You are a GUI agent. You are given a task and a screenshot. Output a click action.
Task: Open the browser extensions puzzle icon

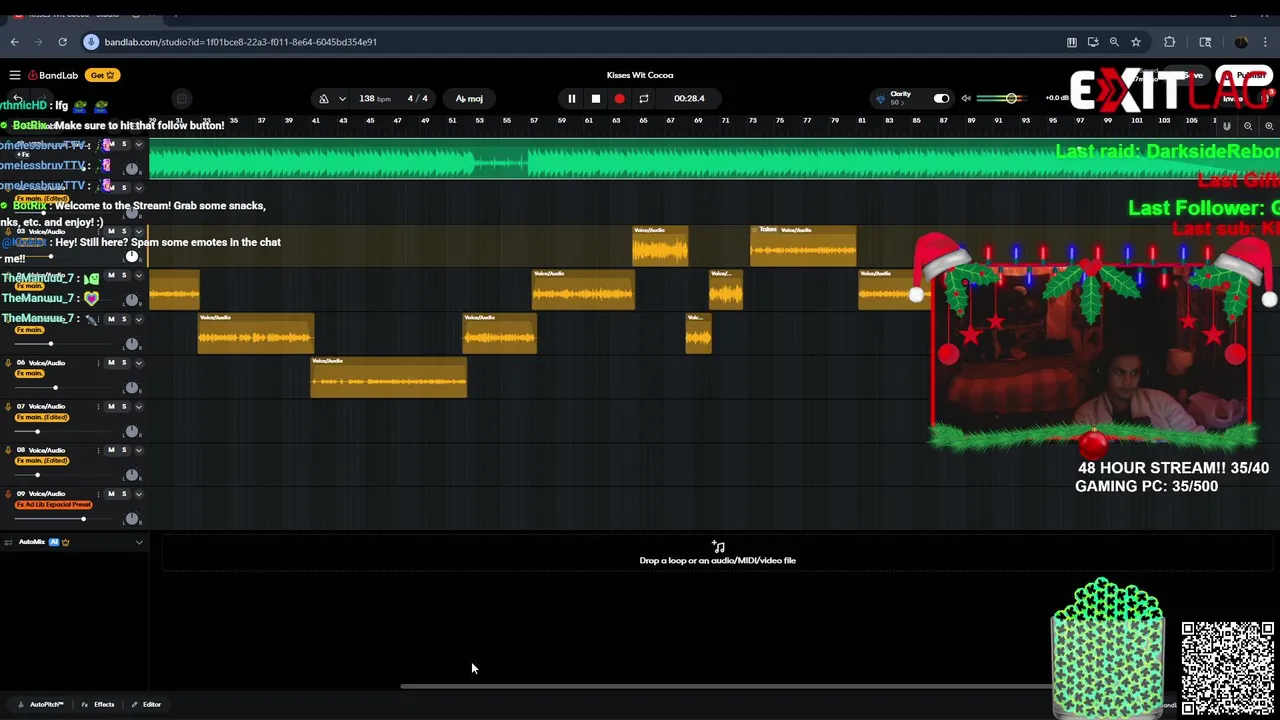[1169, 42]
